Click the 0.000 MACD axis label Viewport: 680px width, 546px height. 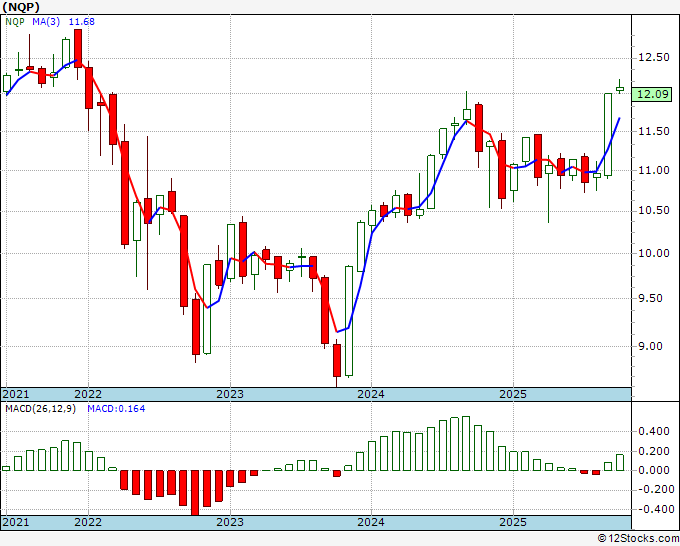654,470
